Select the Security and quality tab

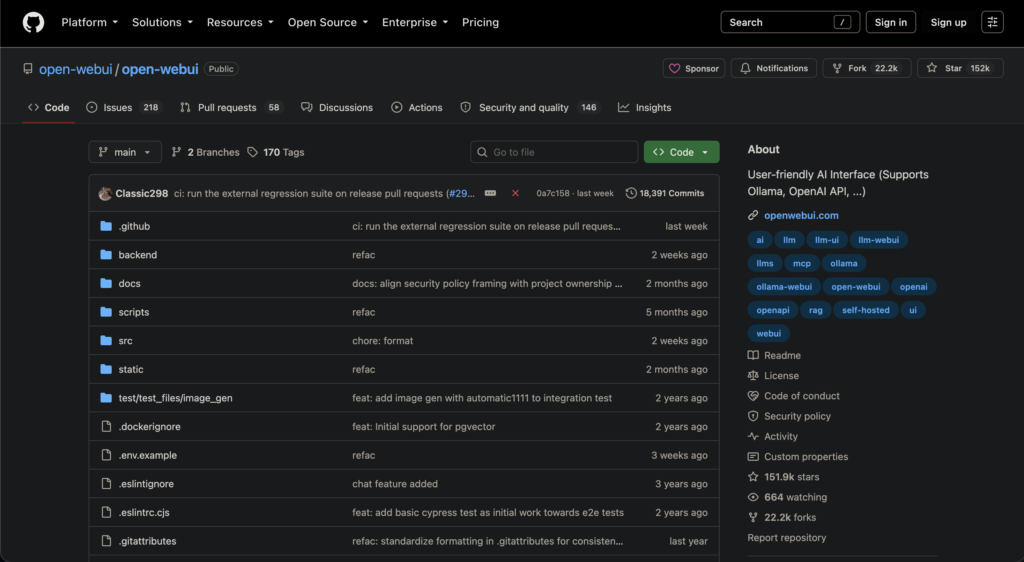tap(530, 108)
